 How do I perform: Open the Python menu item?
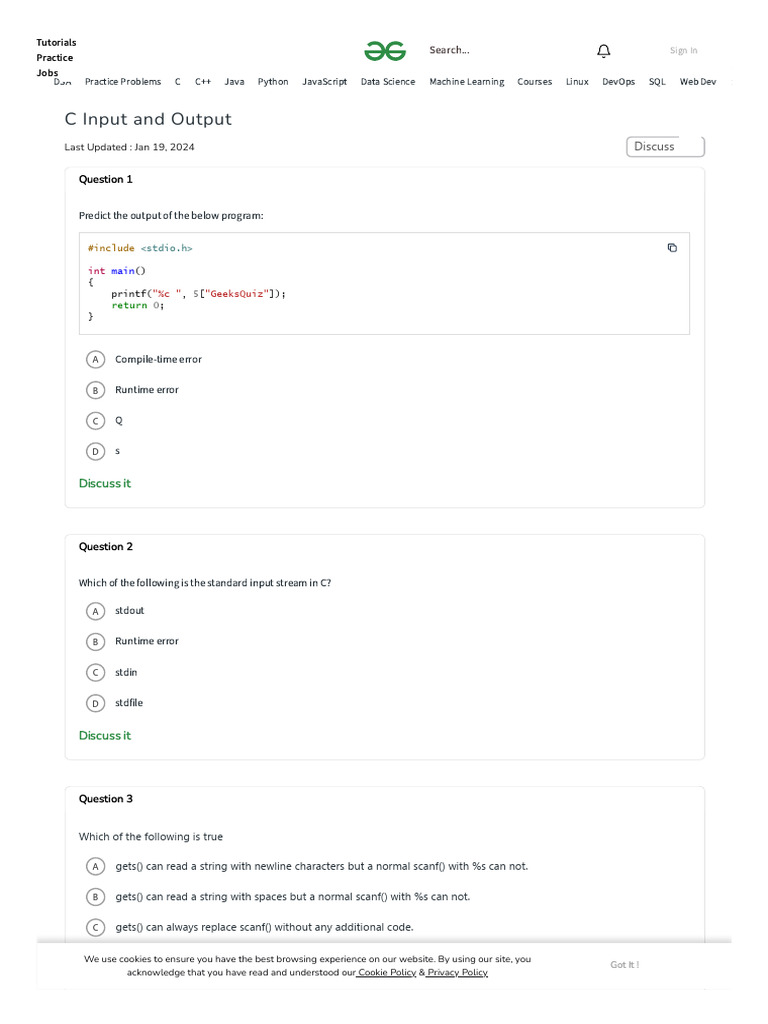click(273, 82)
